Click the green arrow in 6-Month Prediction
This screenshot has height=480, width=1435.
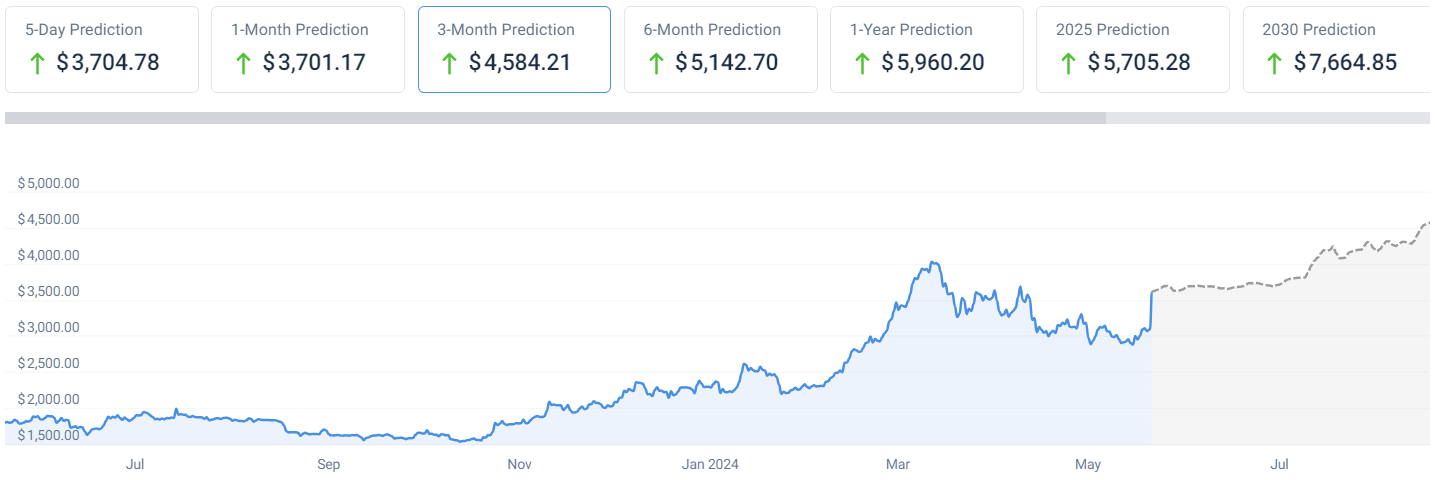tap(656, 63)
